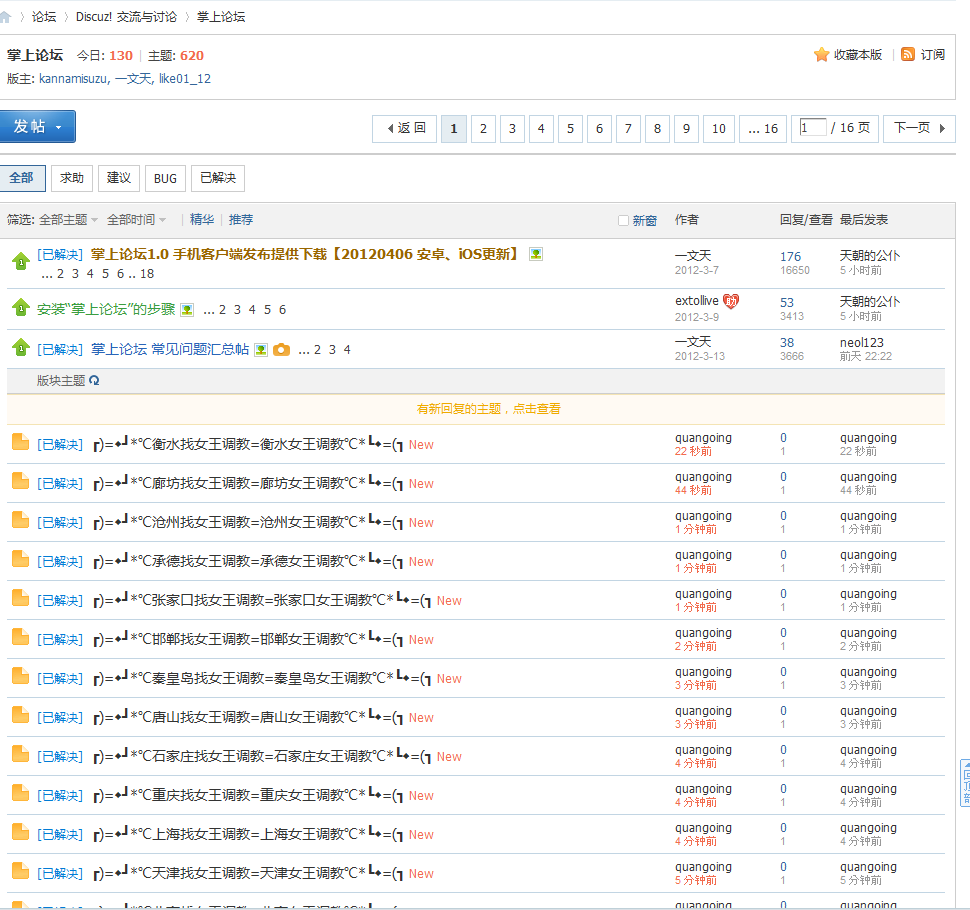Click the star icon beside 收藏本版
Image resolution: width=970 pixels, height=910 pixels.
point(822,54)
